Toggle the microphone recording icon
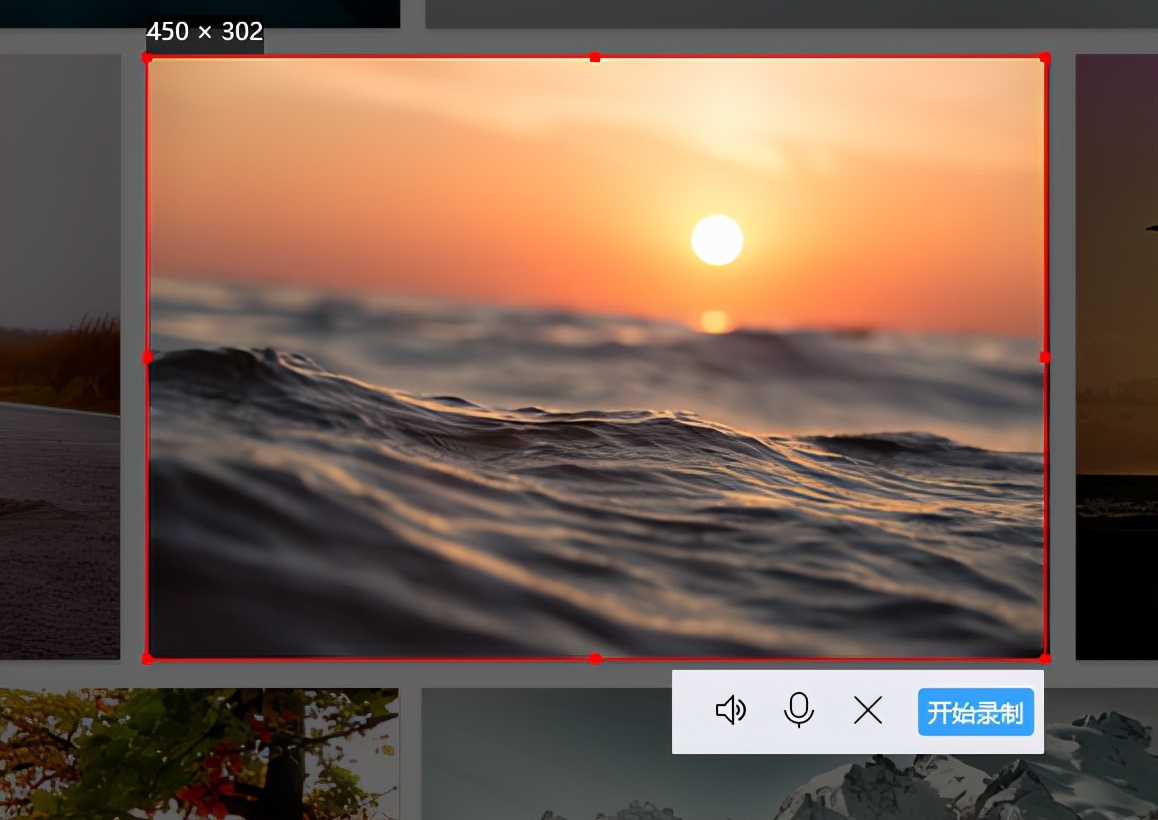1158x820 pixels. pyautogui.click(x=798, y=711)
